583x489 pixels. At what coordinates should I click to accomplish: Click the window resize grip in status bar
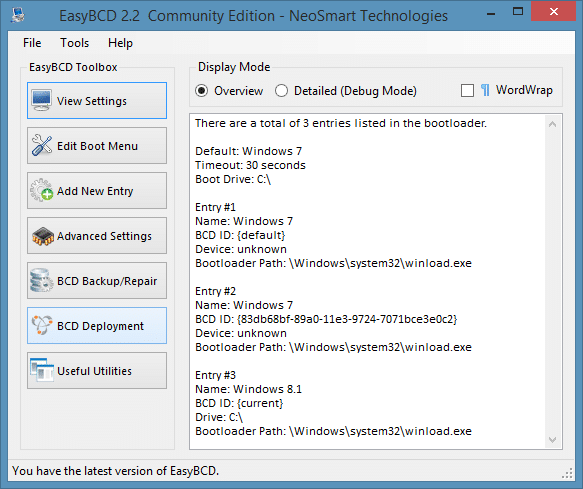567,473
